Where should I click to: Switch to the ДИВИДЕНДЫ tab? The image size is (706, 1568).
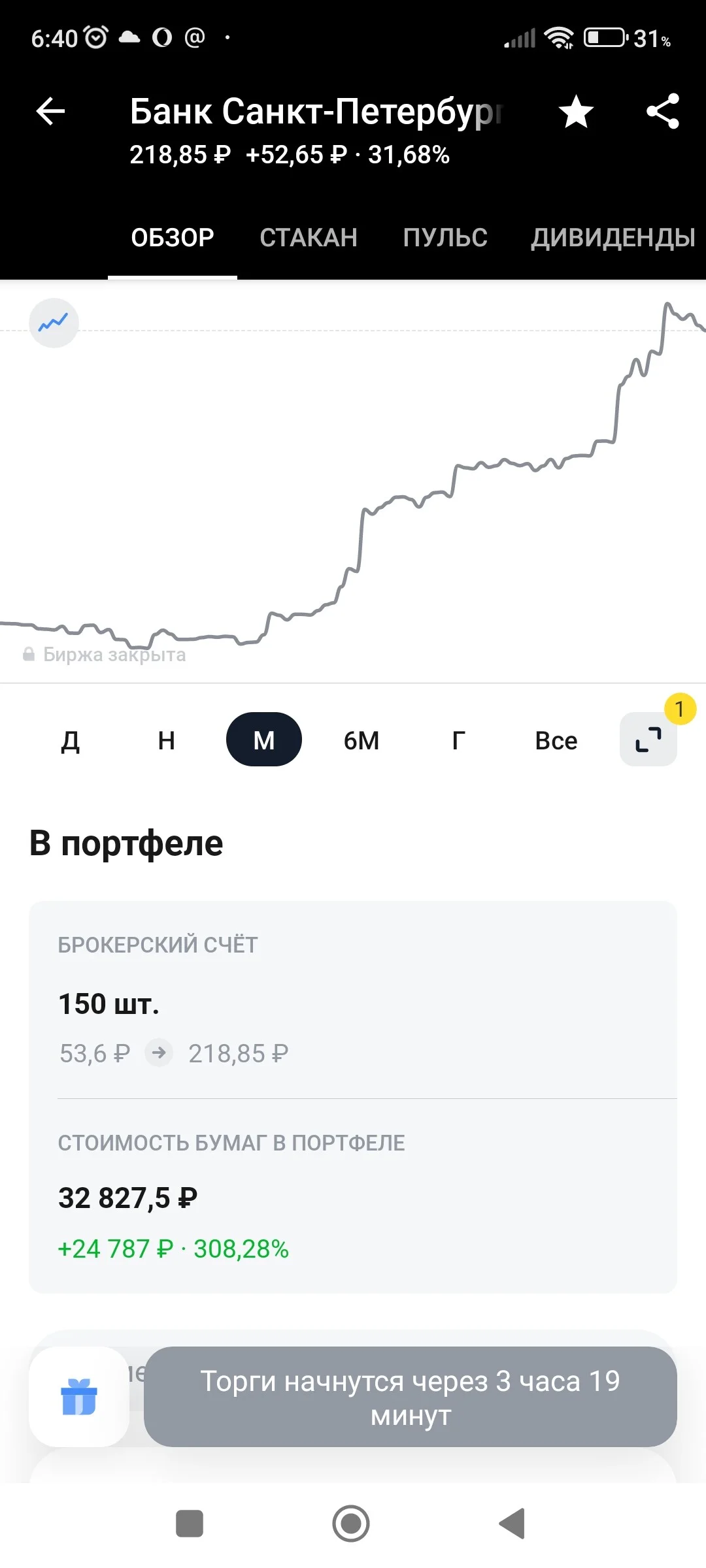613,237
